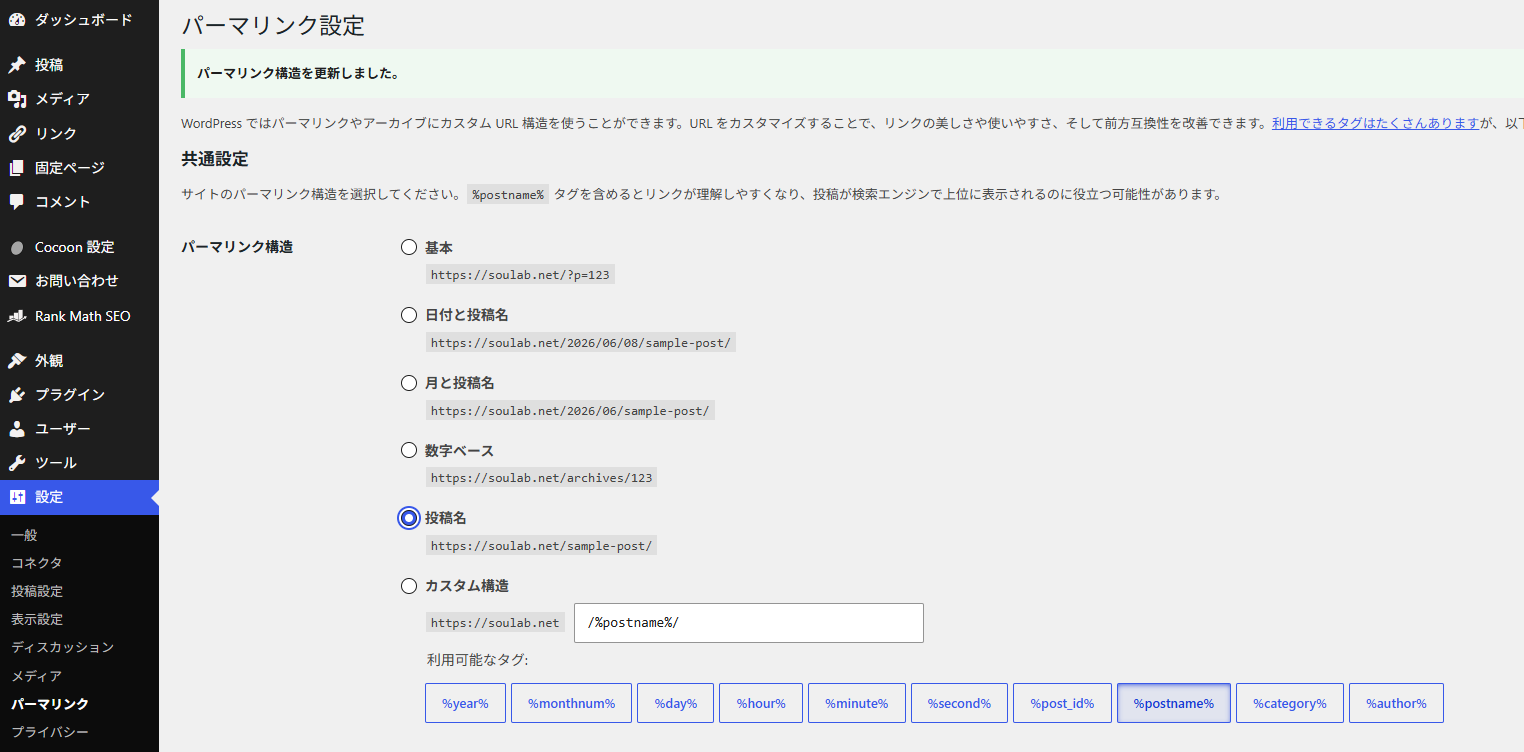The height and width of the screenshot is (752, 1524).
Task: Click the pushpin icon next to 投稿
Action: (x=17, y=65)
